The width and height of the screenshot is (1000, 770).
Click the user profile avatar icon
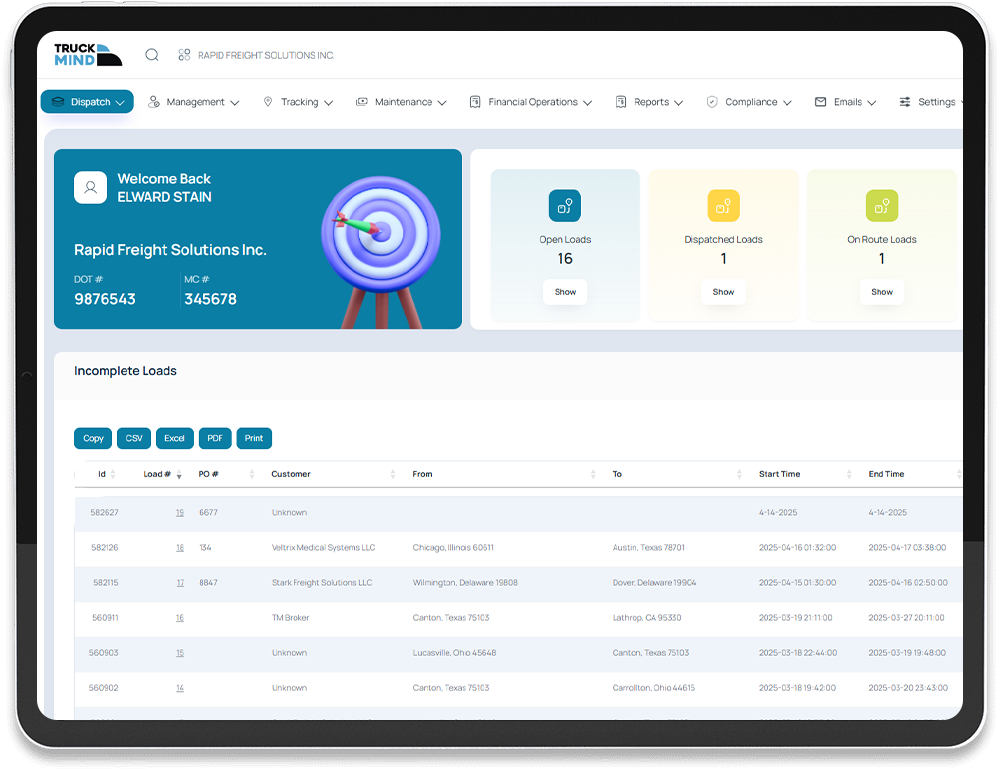coord(90,187)
